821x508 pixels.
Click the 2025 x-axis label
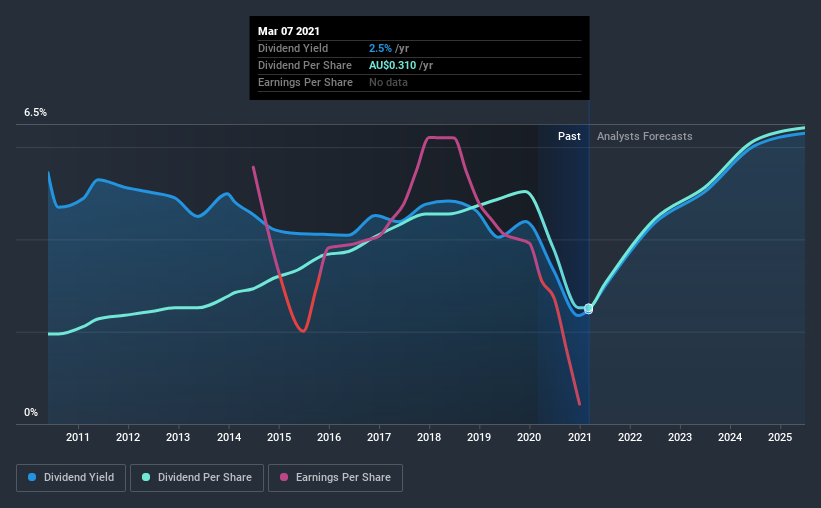coord(780,437)
